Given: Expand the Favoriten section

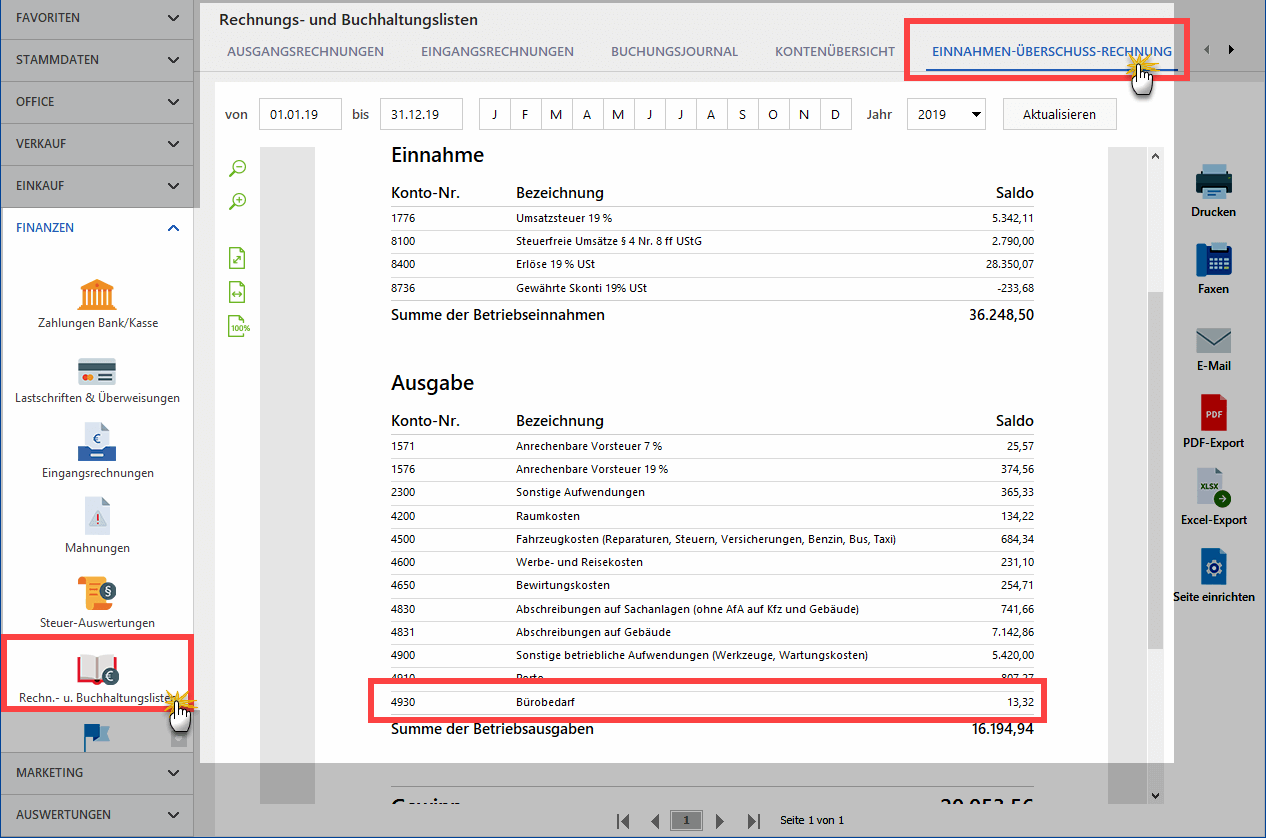Looking at the screenshot, I should point(97,18).
